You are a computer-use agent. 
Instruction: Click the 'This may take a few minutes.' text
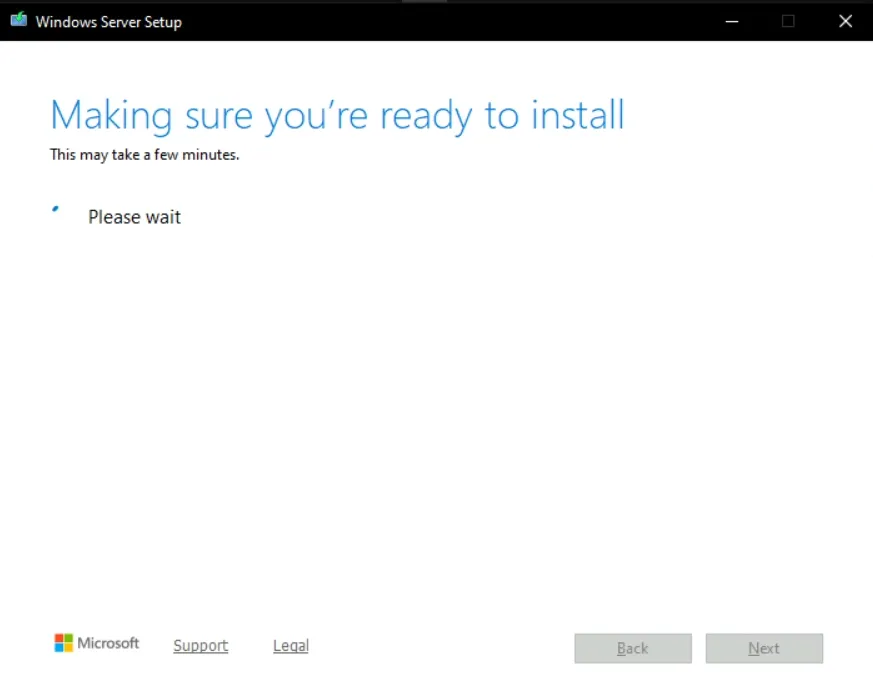click(145, 155)
